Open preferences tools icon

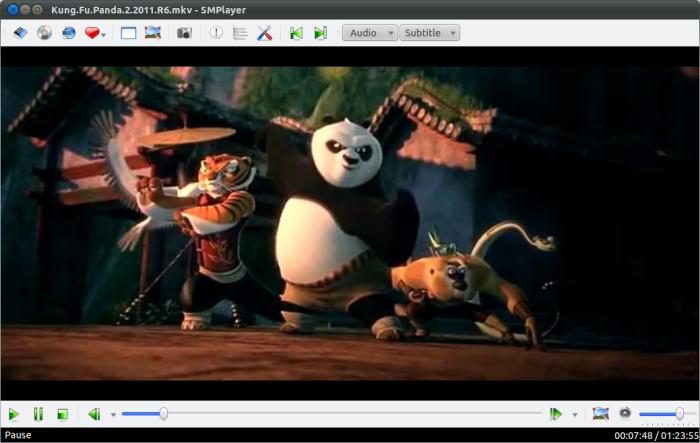coord(264,33)
